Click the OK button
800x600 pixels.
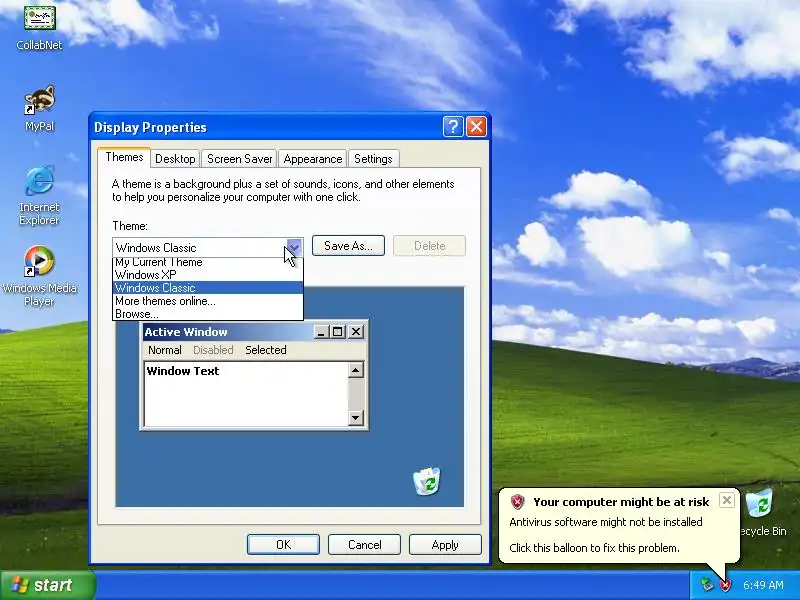click(x=283, y=544)
